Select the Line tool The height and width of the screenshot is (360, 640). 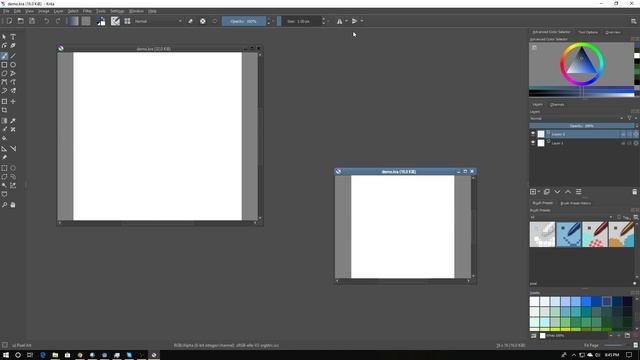tap(13, 56)
